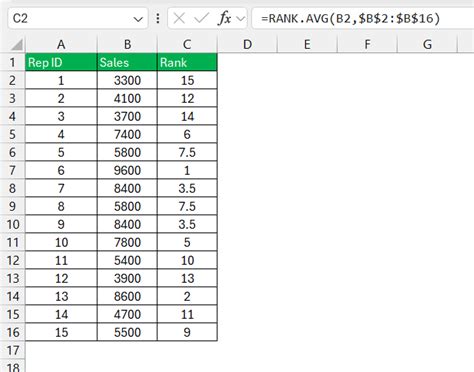The height and width of the screenshot is (372, 474).
Task: Click the Sales cell with 7800
Action: 127,242
